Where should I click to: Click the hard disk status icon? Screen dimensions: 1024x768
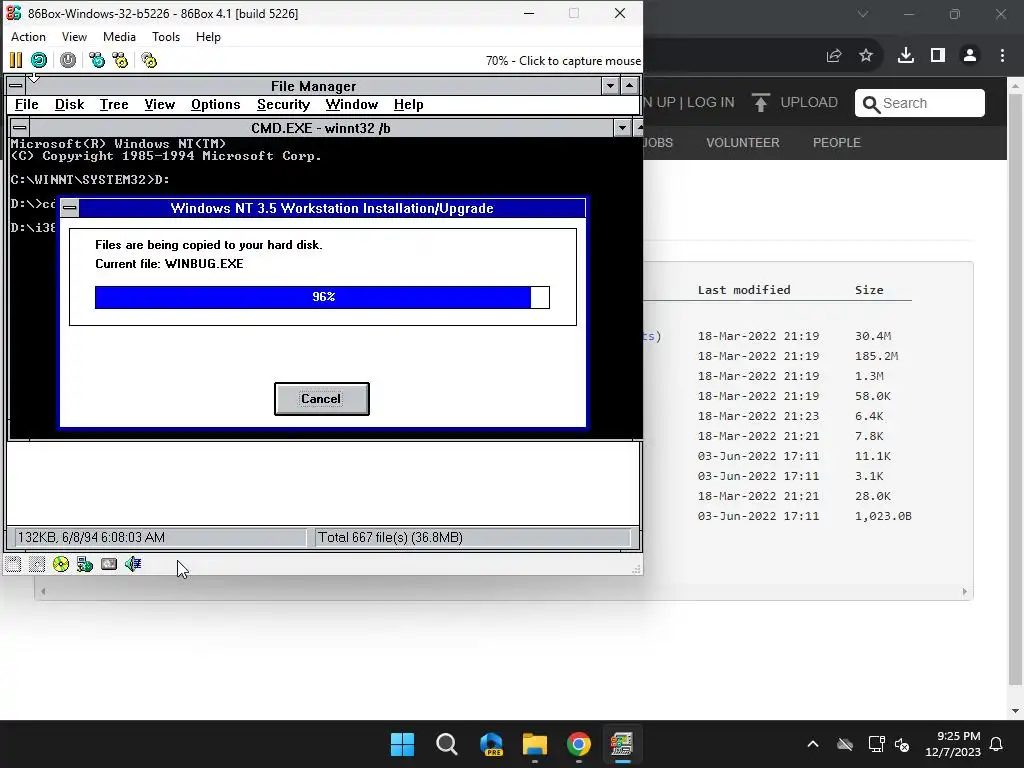pos(109,564)
